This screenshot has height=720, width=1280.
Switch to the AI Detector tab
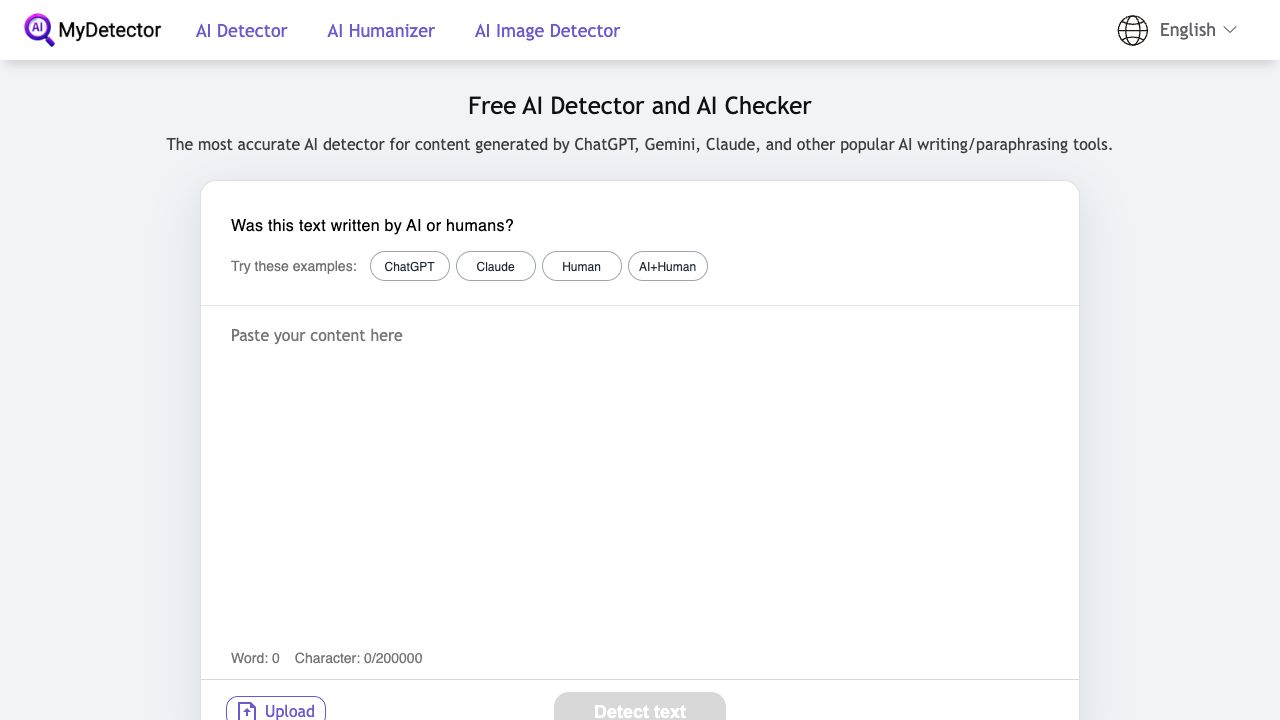241,31
